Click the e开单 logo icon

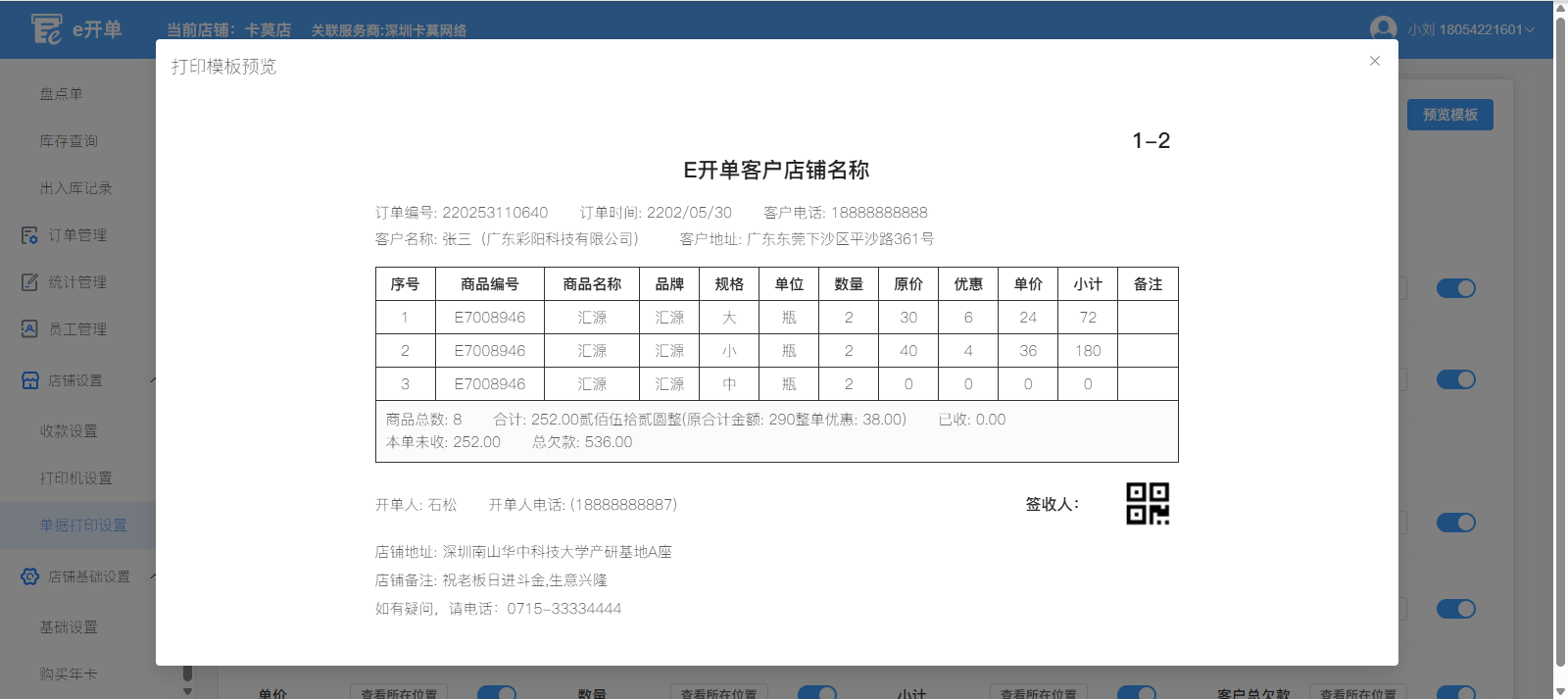pyautogui.click(x=46, y=29)
